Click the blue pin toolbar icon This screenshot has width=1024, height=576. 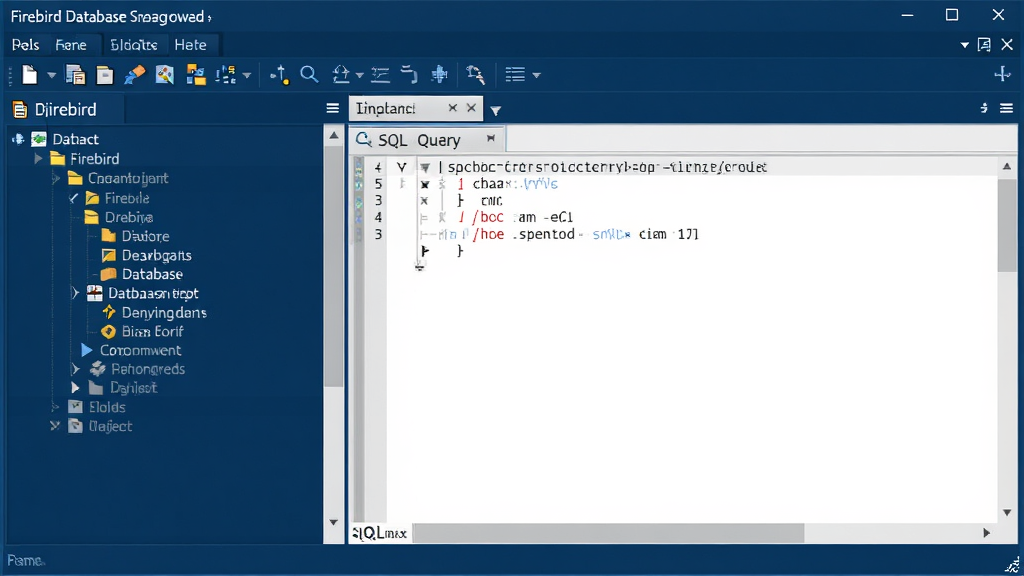(440, 75)
